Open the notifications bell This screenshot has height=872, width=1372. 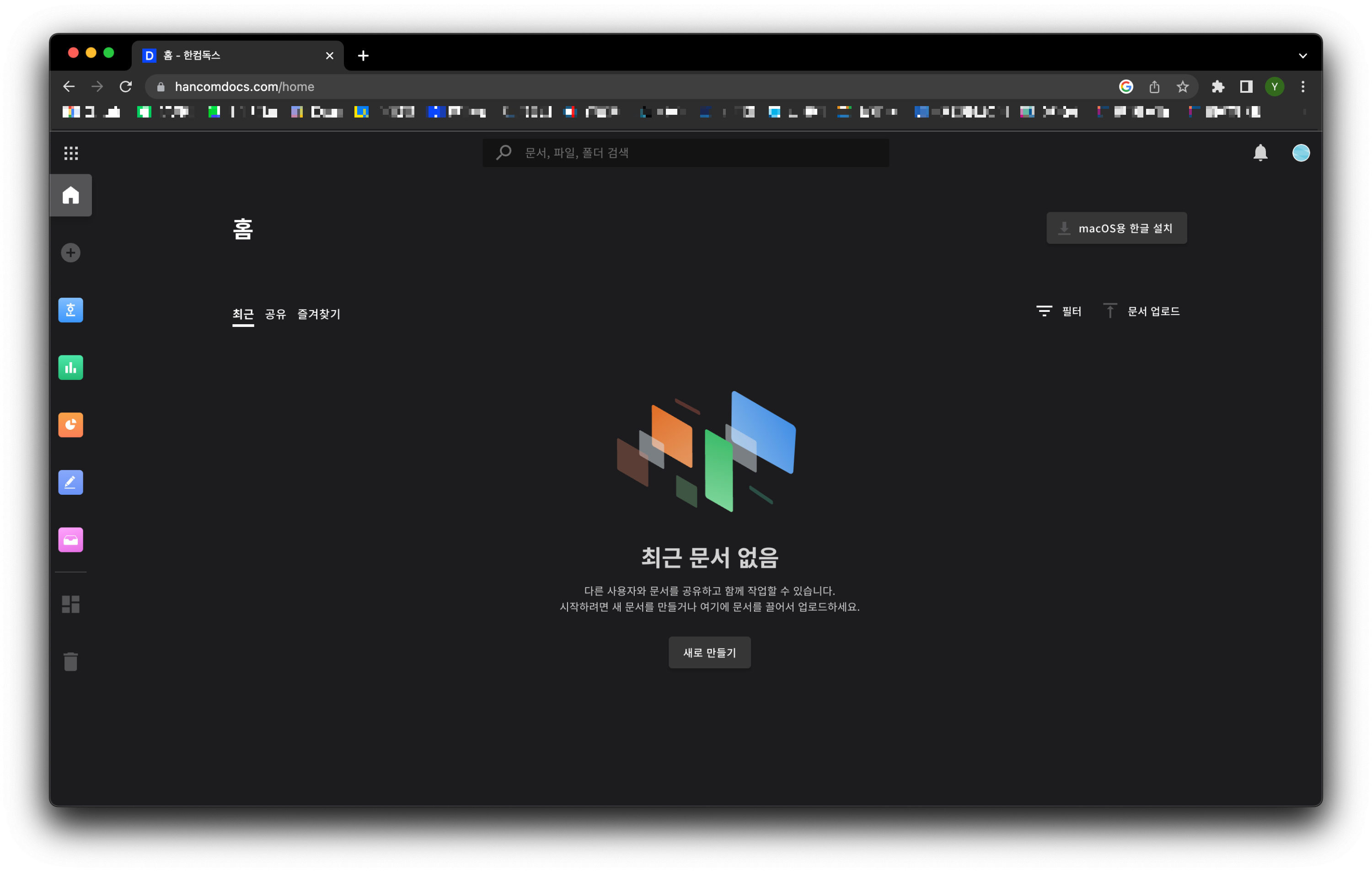coord(1260,153)
